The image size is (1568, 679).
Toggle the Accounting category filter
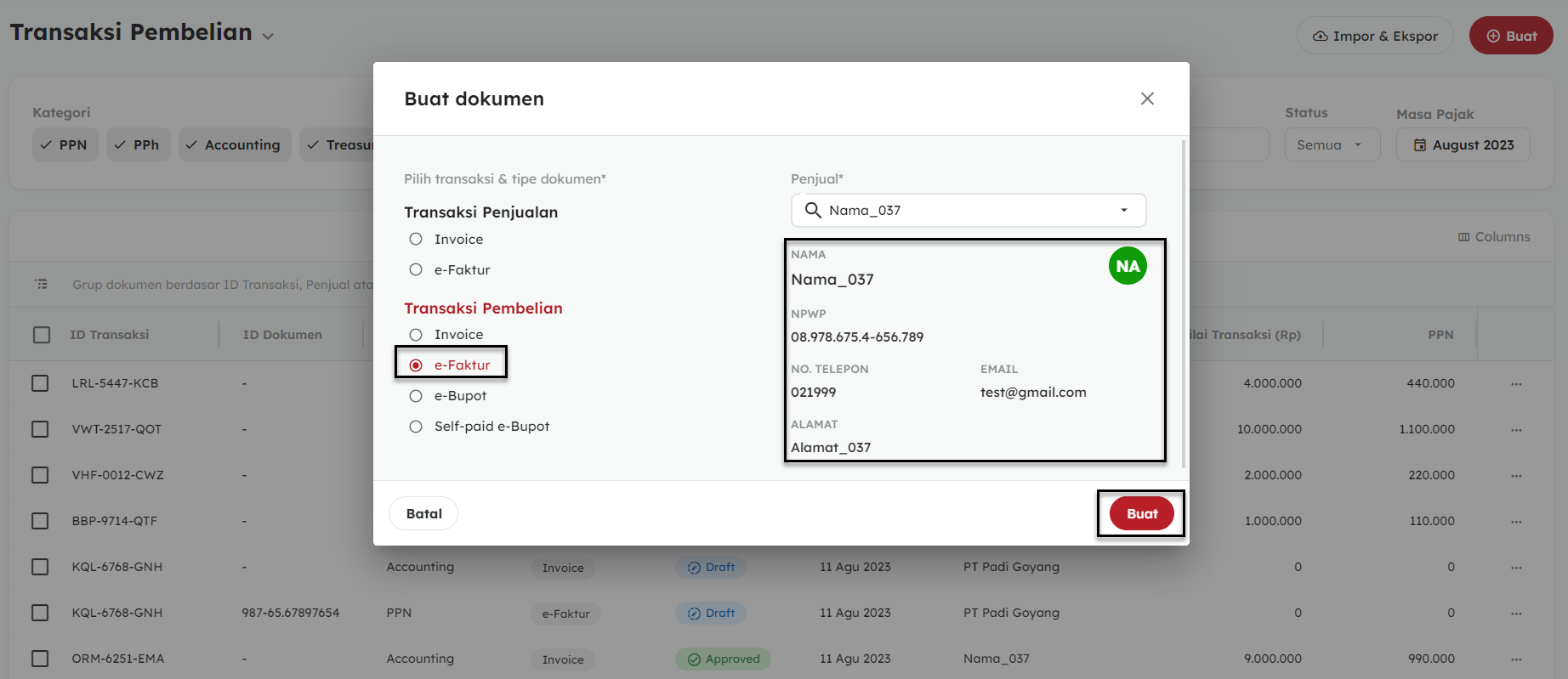(x=234, y=145)
